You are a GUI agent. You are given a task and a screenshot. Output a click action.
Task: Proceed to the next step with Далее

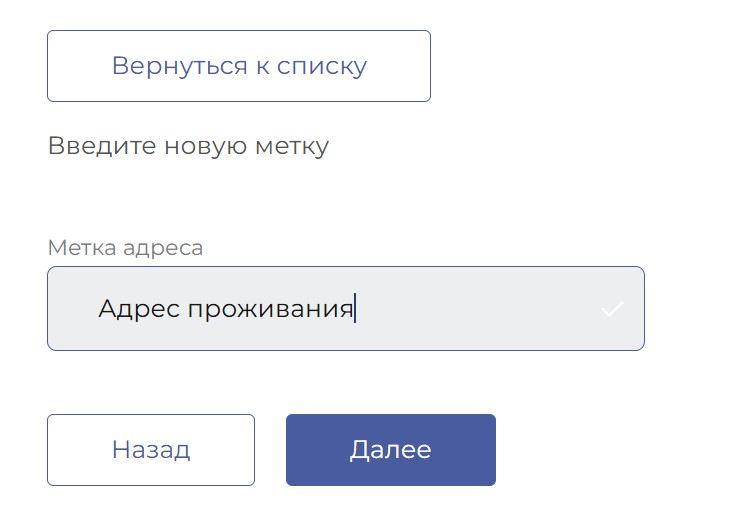(391, 450)
